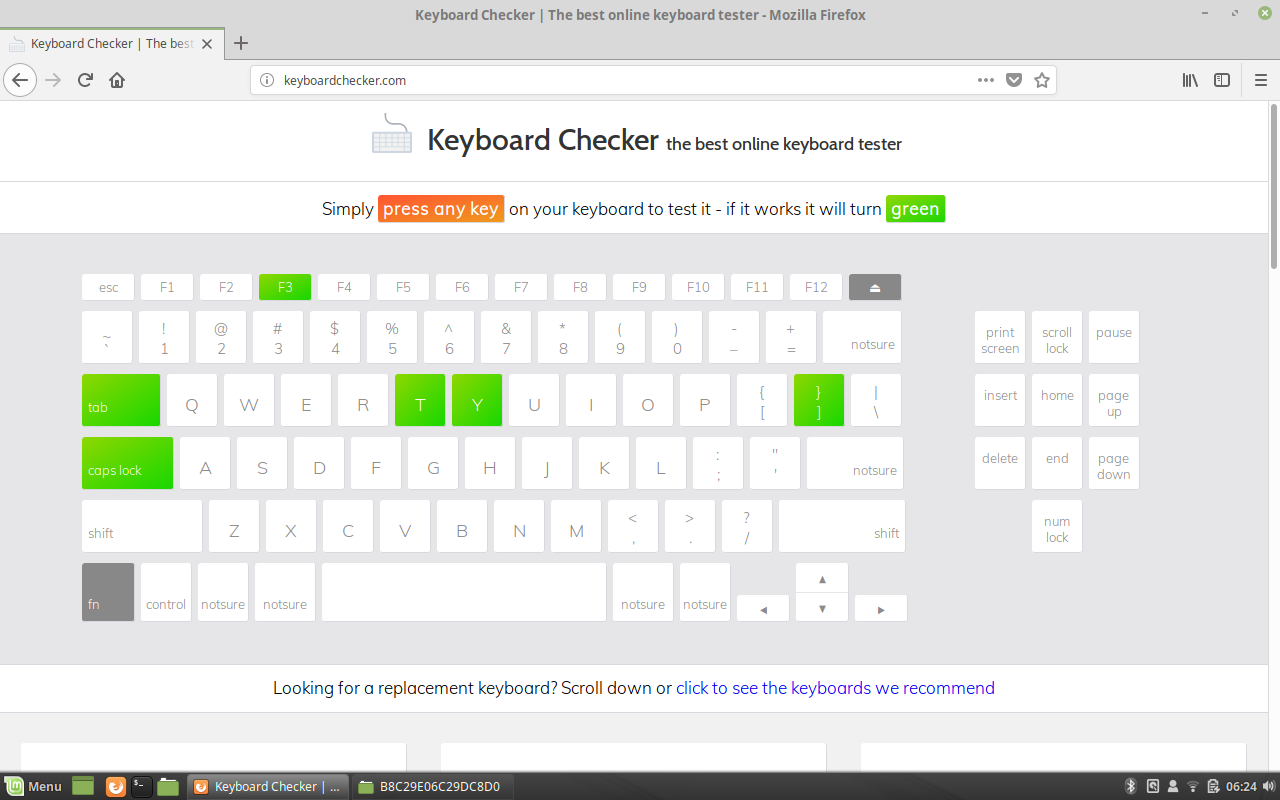
Task: Open the terminal from the panel
Action: point(142,786)
